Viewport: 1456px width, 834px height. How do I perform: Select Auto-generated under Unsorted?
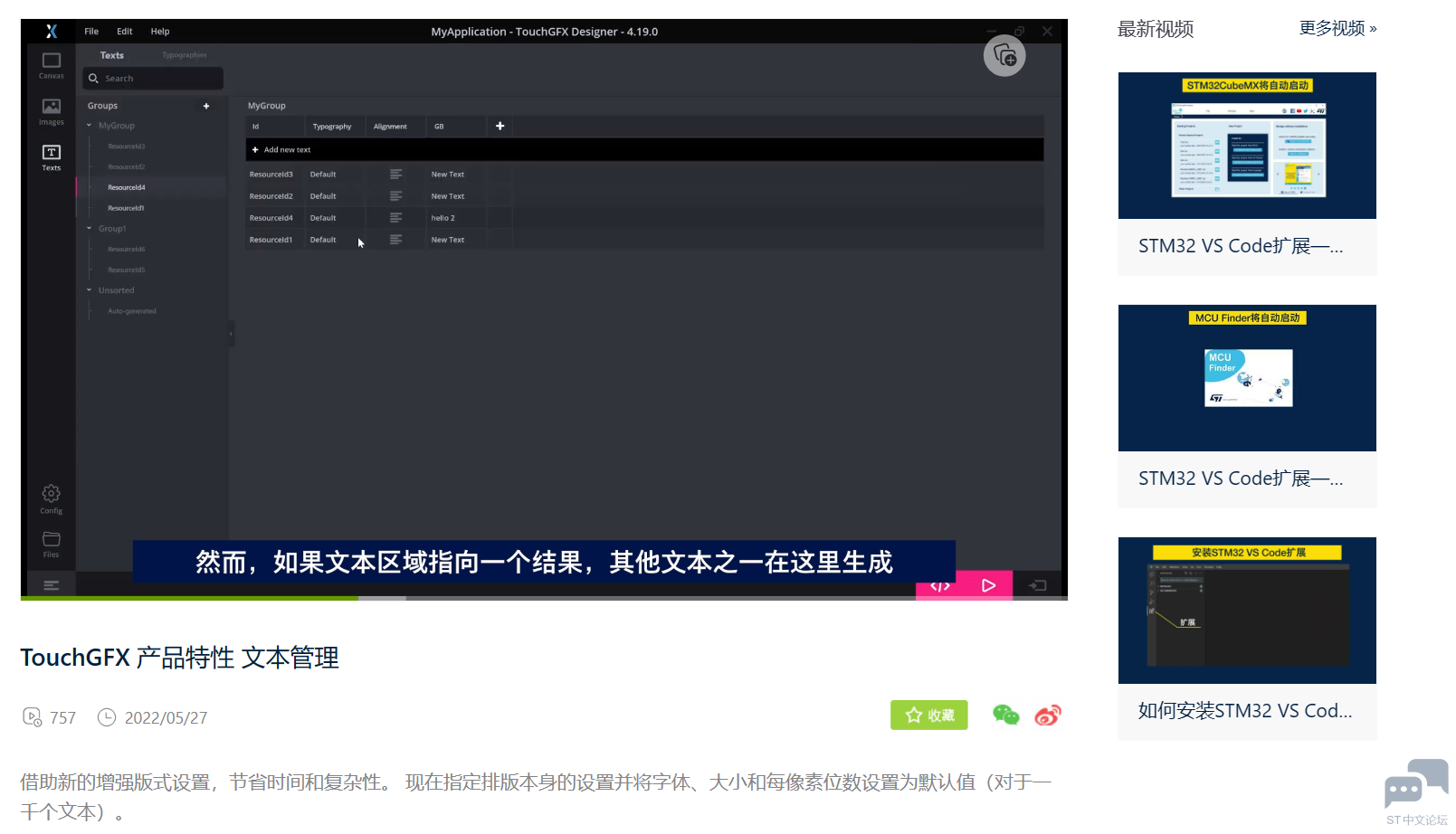point(132,311)
